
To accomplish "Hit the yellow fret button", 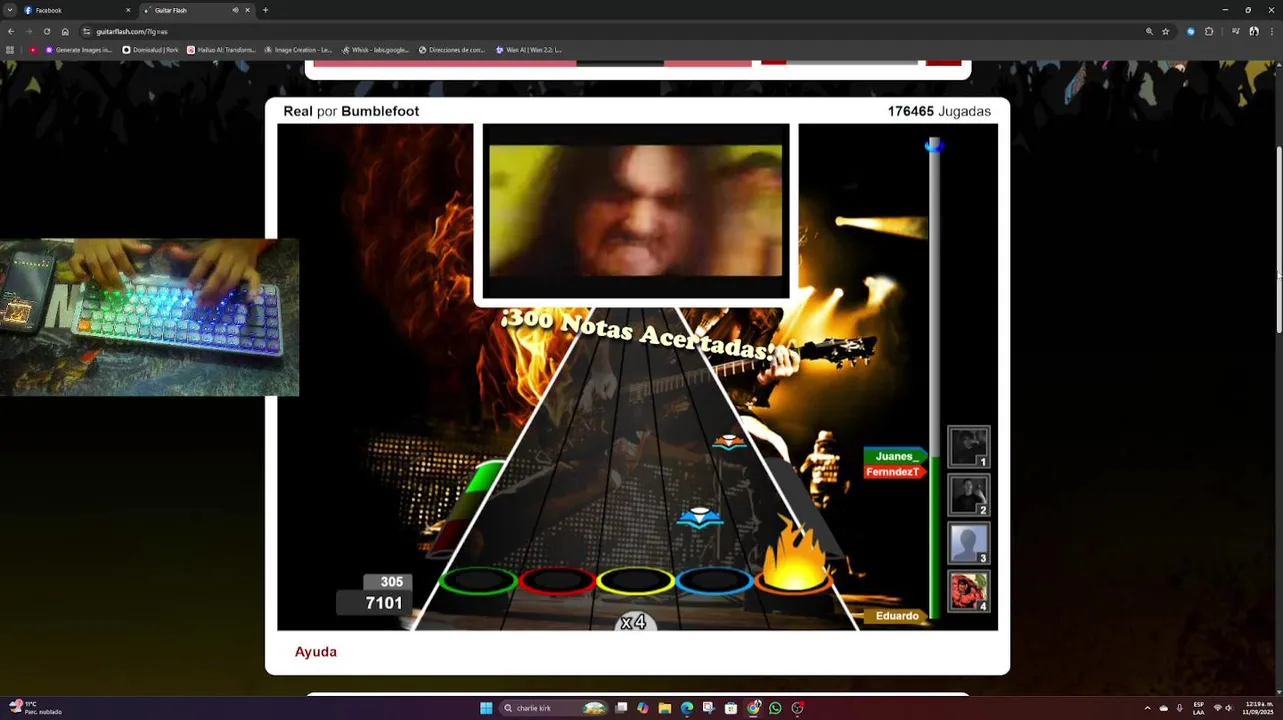I will pyautogui.click(x=635, y=580).
